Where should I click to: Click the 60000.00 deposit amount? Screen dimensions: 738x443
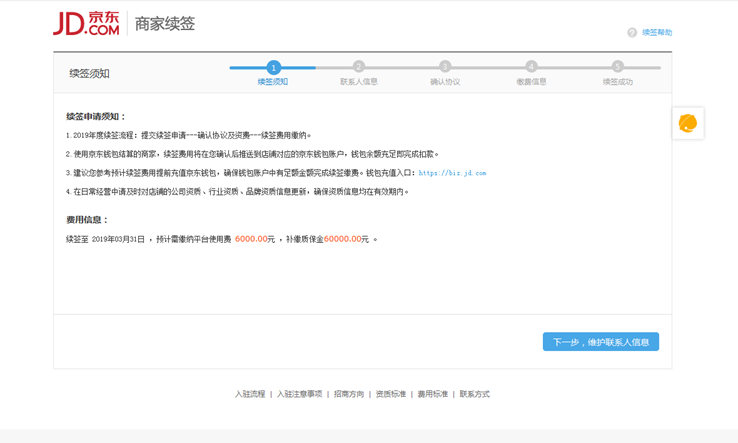[x=343, y=239]
